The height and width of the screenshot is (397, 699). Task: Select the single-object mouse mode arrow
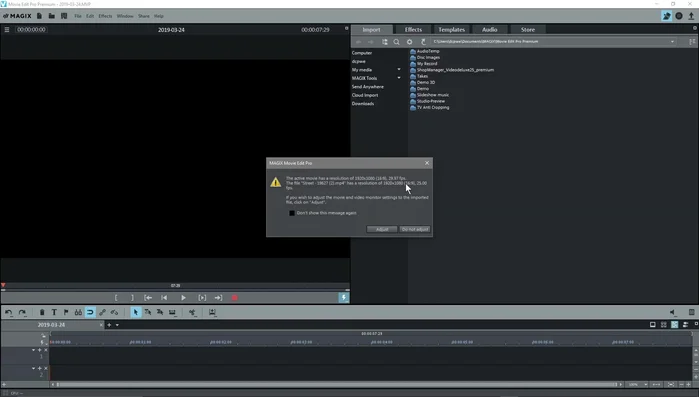tap(136, 312)
